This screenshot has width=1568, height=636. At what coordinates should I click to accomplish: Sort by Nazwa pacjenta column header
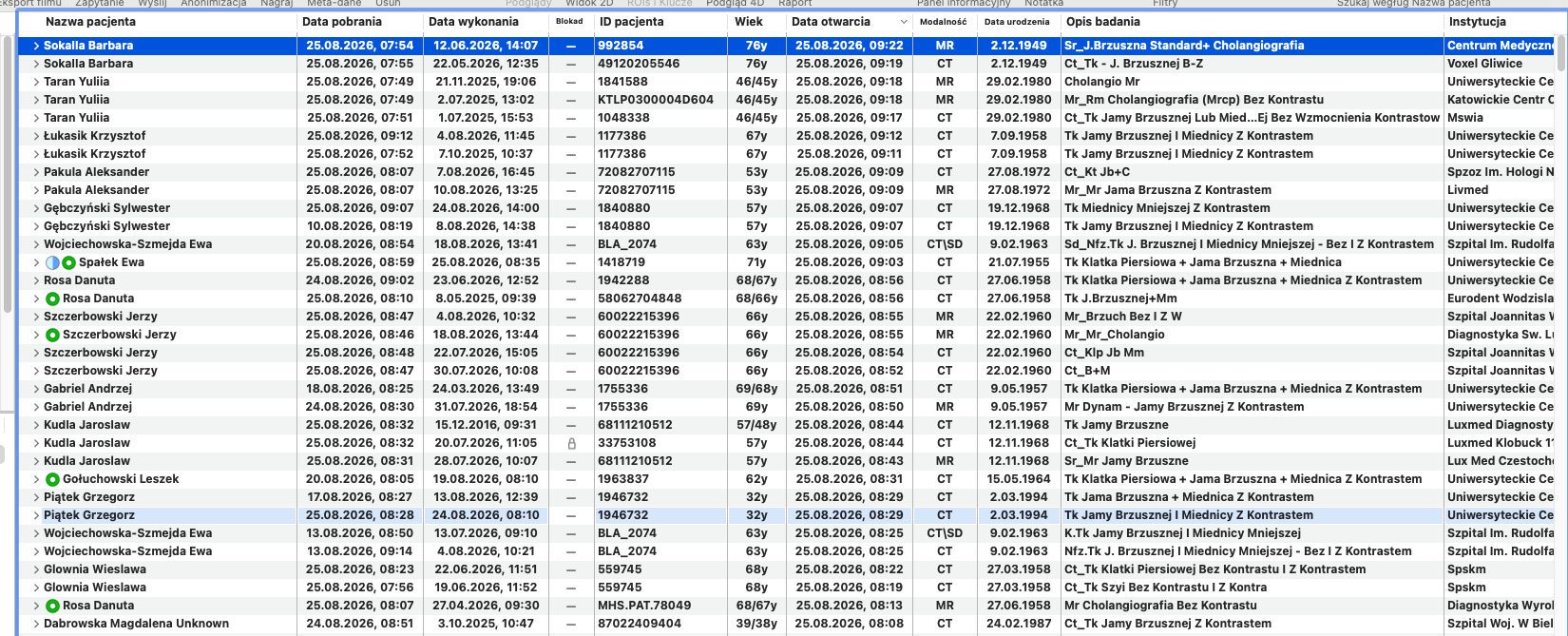90,22
